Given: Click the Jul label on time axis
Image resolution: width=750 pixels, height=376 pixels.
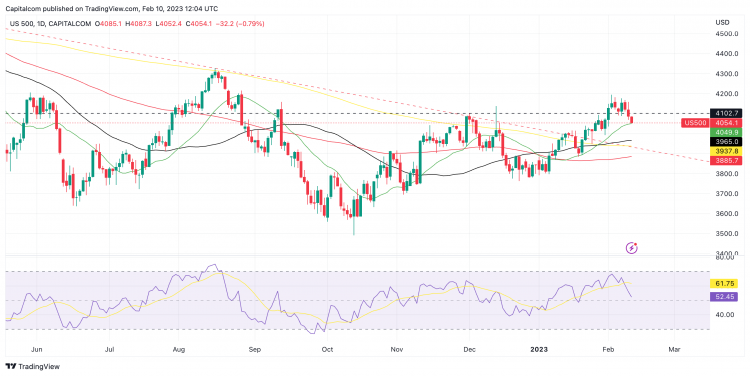Looking at the screenshot, I should click(110, 349).
